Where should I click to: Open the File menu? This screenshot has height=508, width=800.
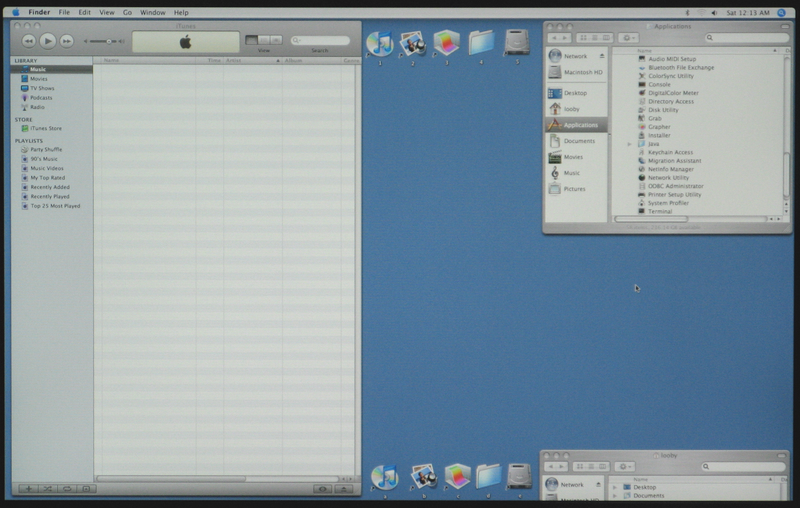point(64,12)
